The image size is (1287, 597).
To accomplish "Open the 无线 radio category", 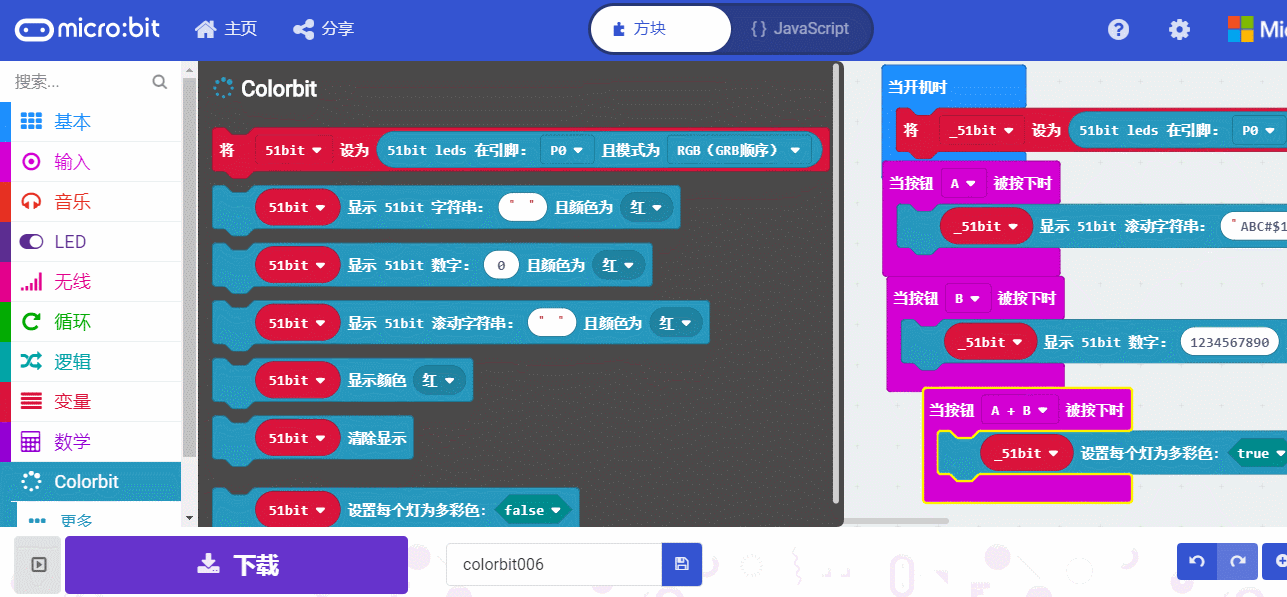I will pos(70,281).
